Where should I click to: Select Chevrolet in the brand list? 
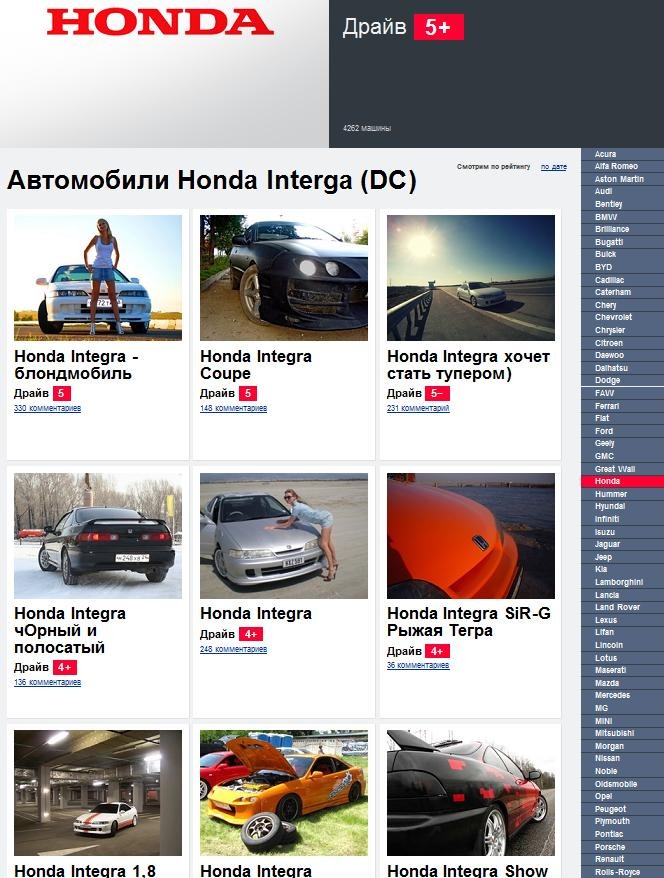point(613,317)
